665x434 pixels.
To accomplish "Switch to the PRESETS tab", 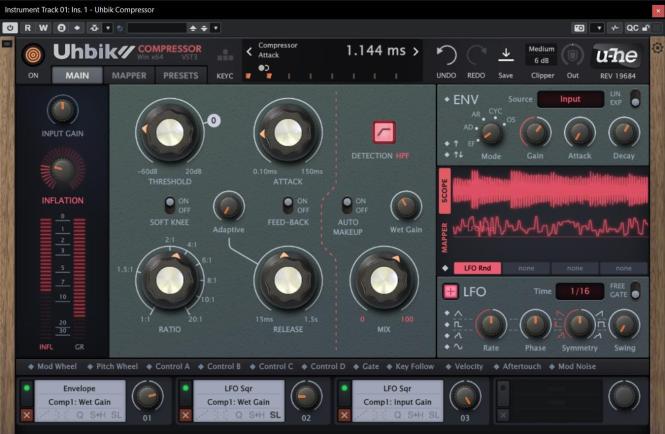I will pos(181,76).
